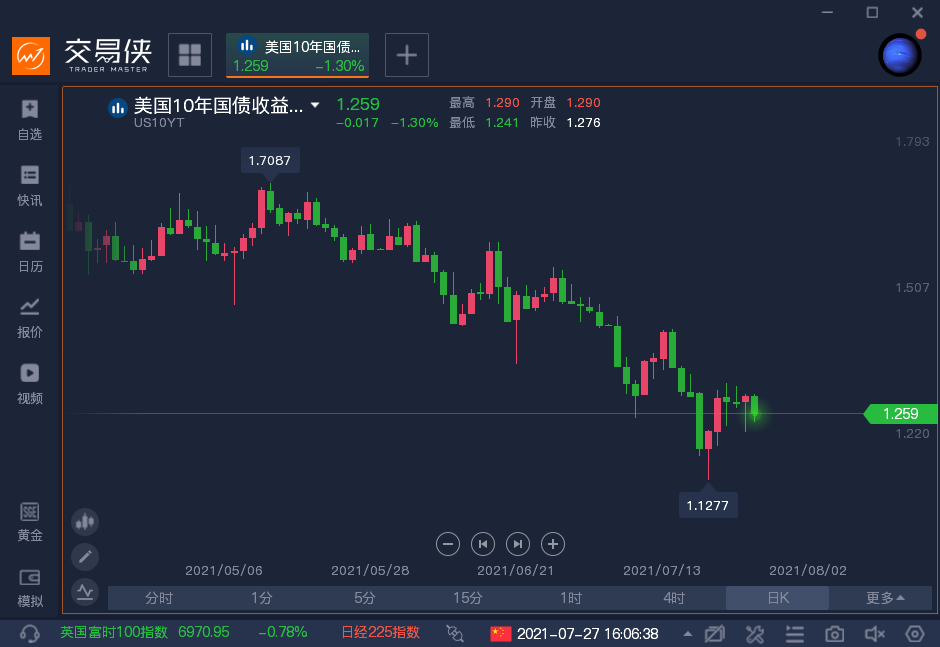The height and width of the screenshot is (647, 940).
Task: Open 视频 video in the sidebar
Action: 29,384
